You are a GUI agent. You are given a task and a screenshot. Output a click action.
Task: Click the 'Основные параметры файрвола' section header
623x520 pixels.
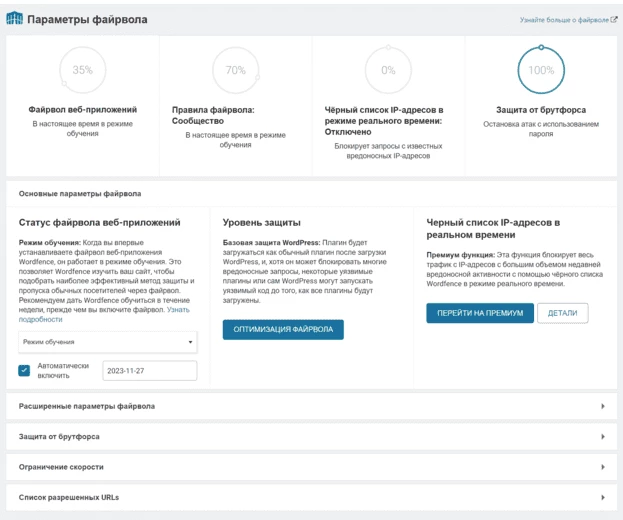click(312, 194)
